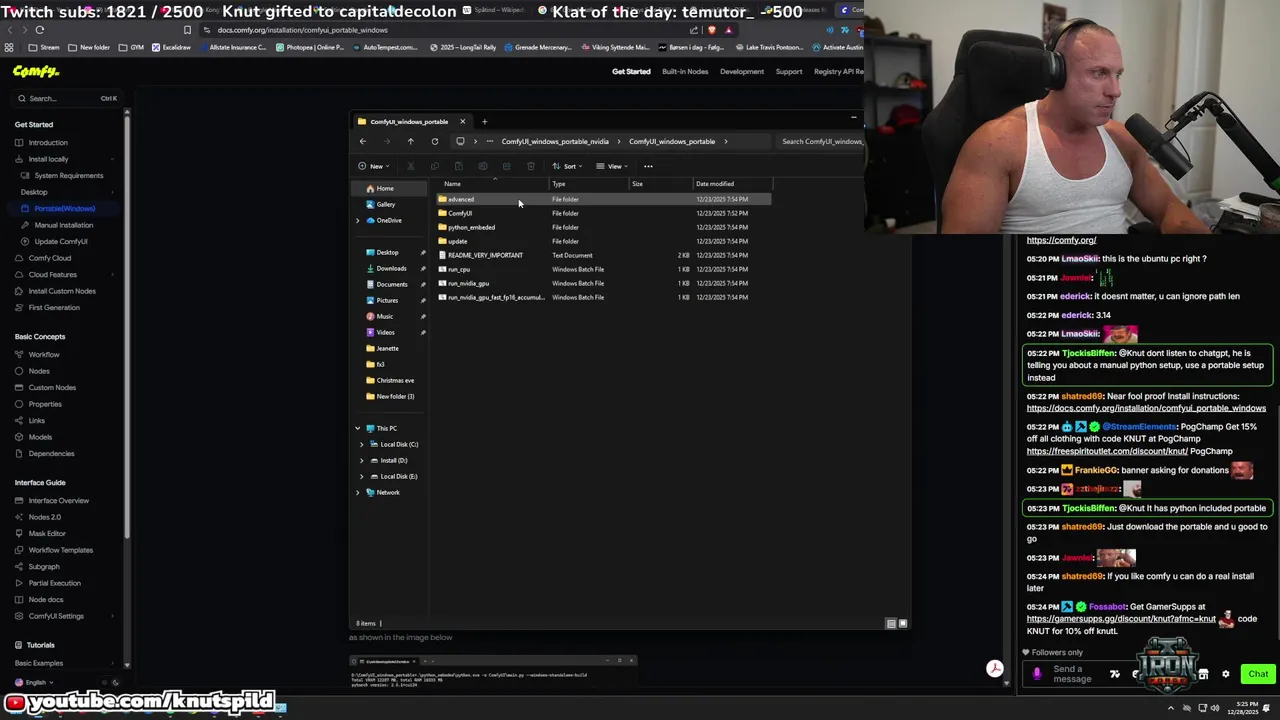Open the Sort dropdown menu
1280x720 pixels.
pyautogui.click(x=566, y=166)
